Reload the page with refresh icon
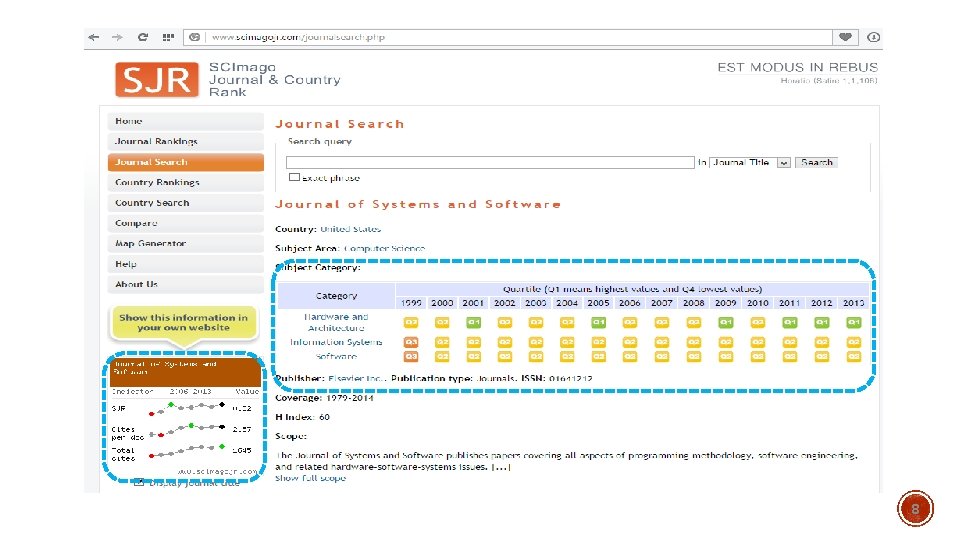 [143, 37]
